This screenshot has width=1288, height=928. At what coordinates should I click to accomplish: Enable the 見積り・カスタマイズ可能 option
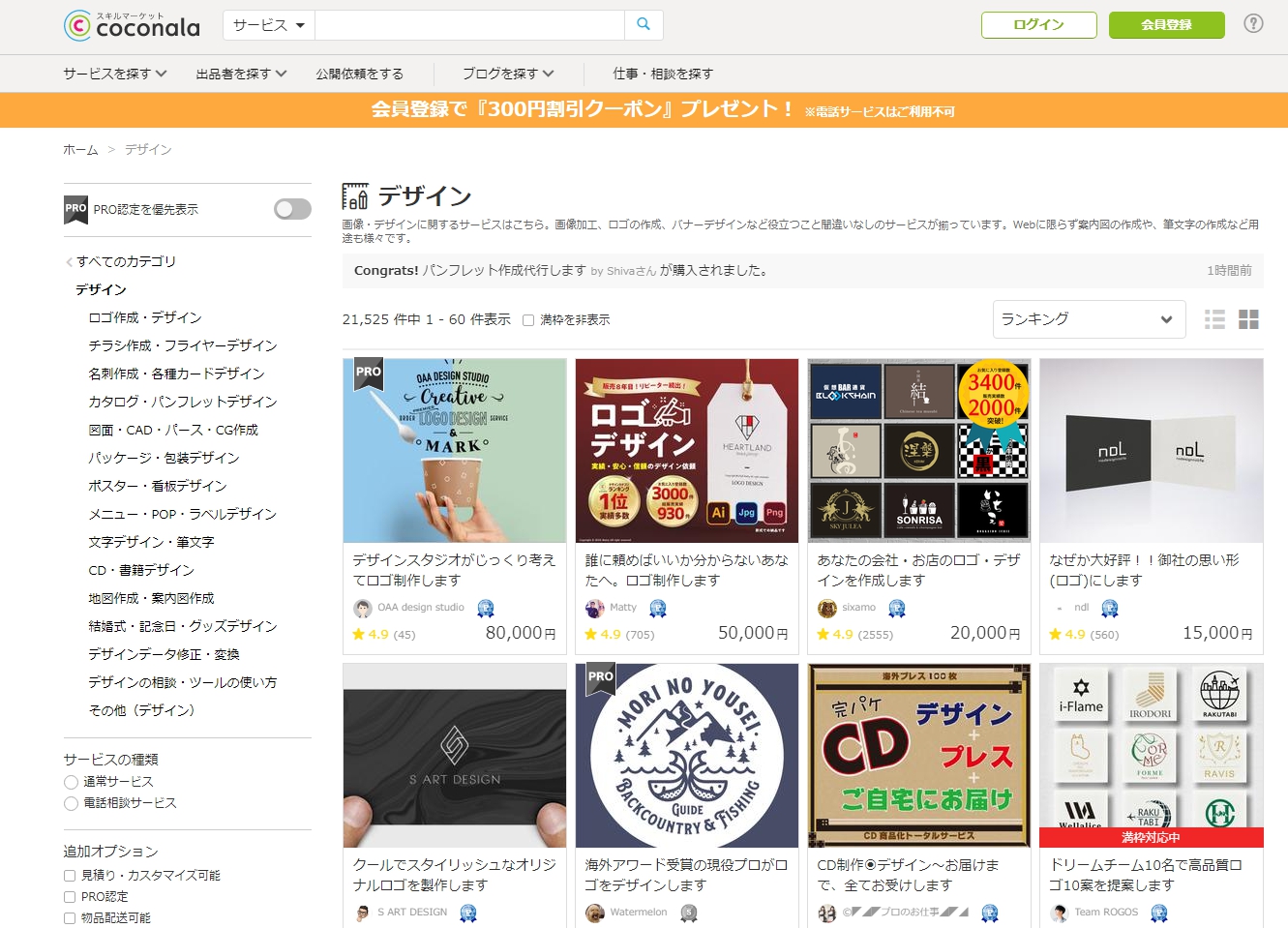(70, 876)
